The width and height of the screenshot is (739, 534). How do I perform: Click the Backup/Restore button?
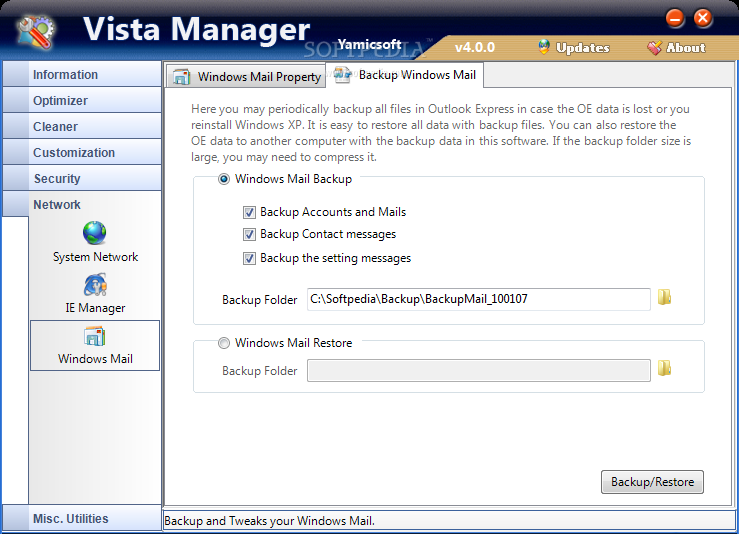(x=652, y=482)
